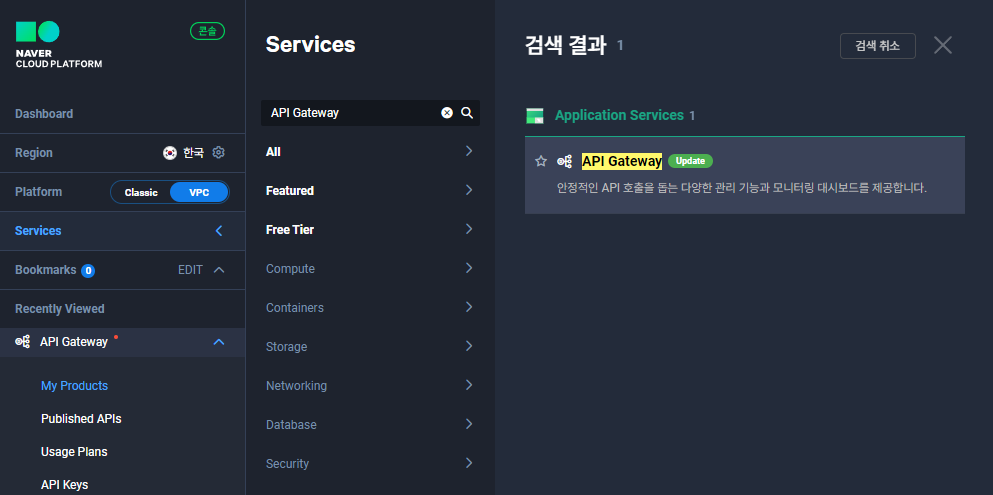Clear the API Gateway search text
The image size is (993, 495).
447,113
